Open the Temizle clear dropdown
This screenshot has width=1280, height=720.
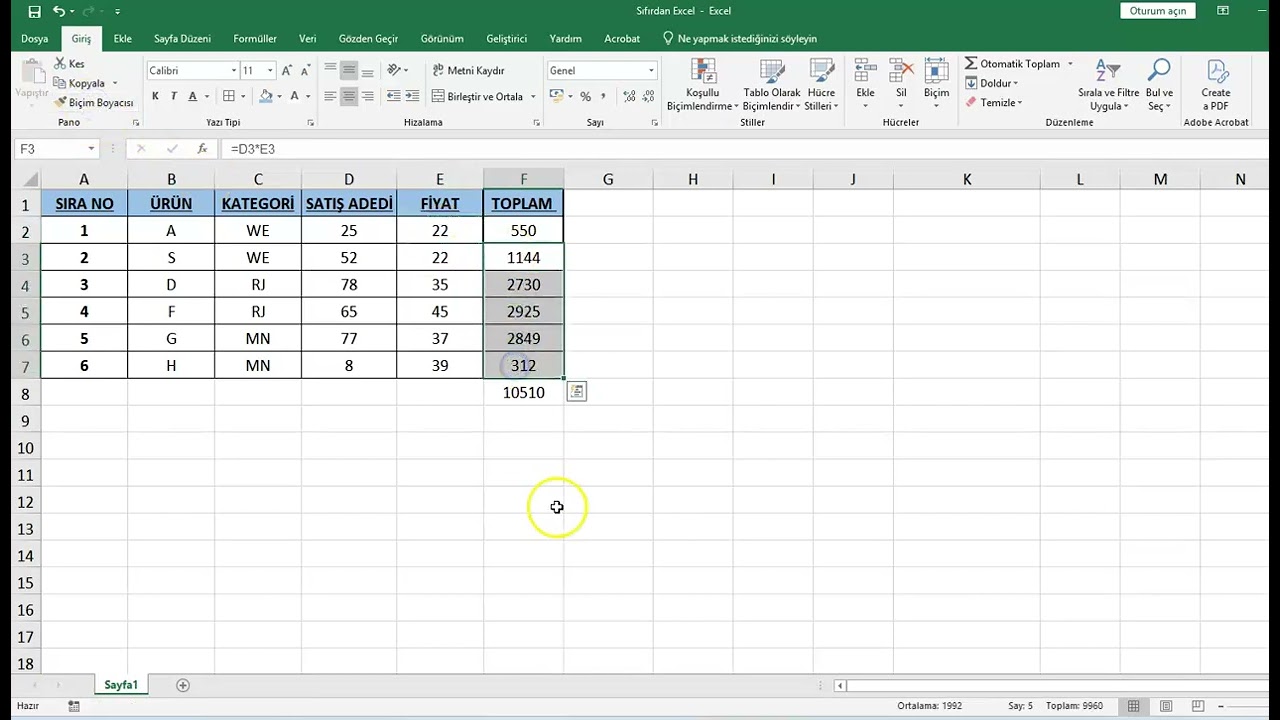993,102
